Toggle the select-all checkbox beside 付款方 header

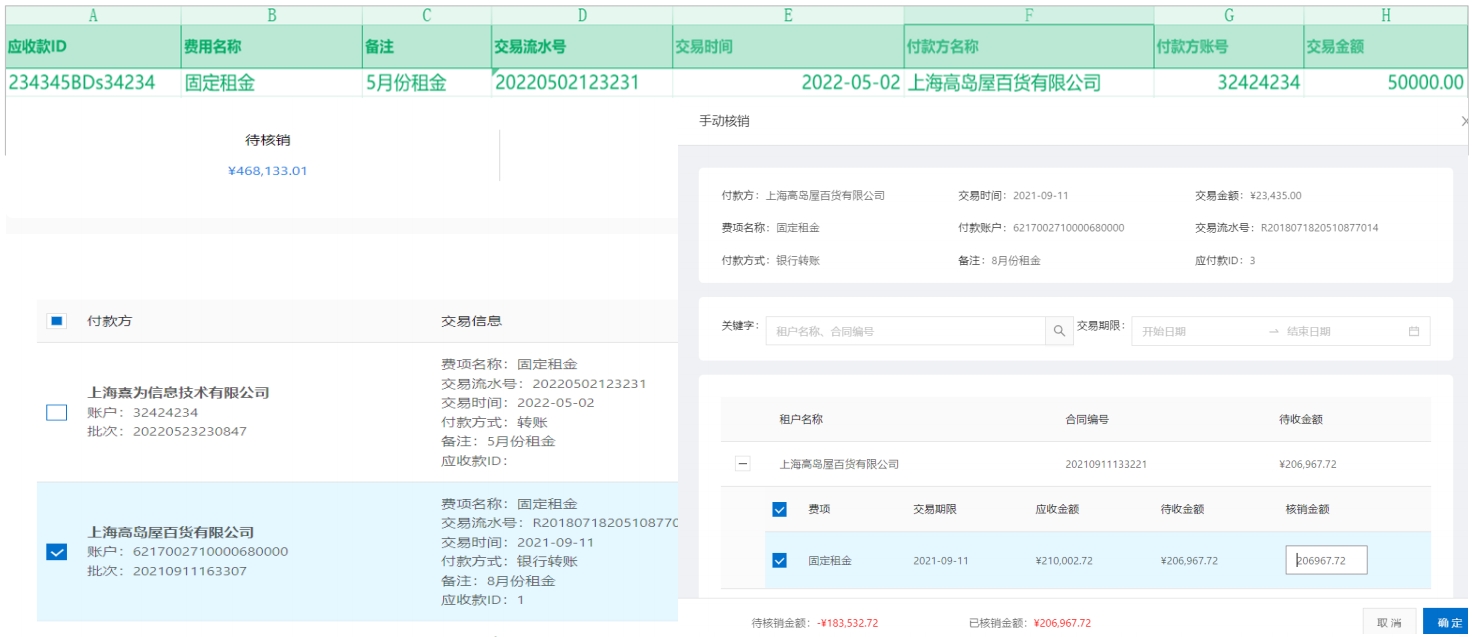57,321
